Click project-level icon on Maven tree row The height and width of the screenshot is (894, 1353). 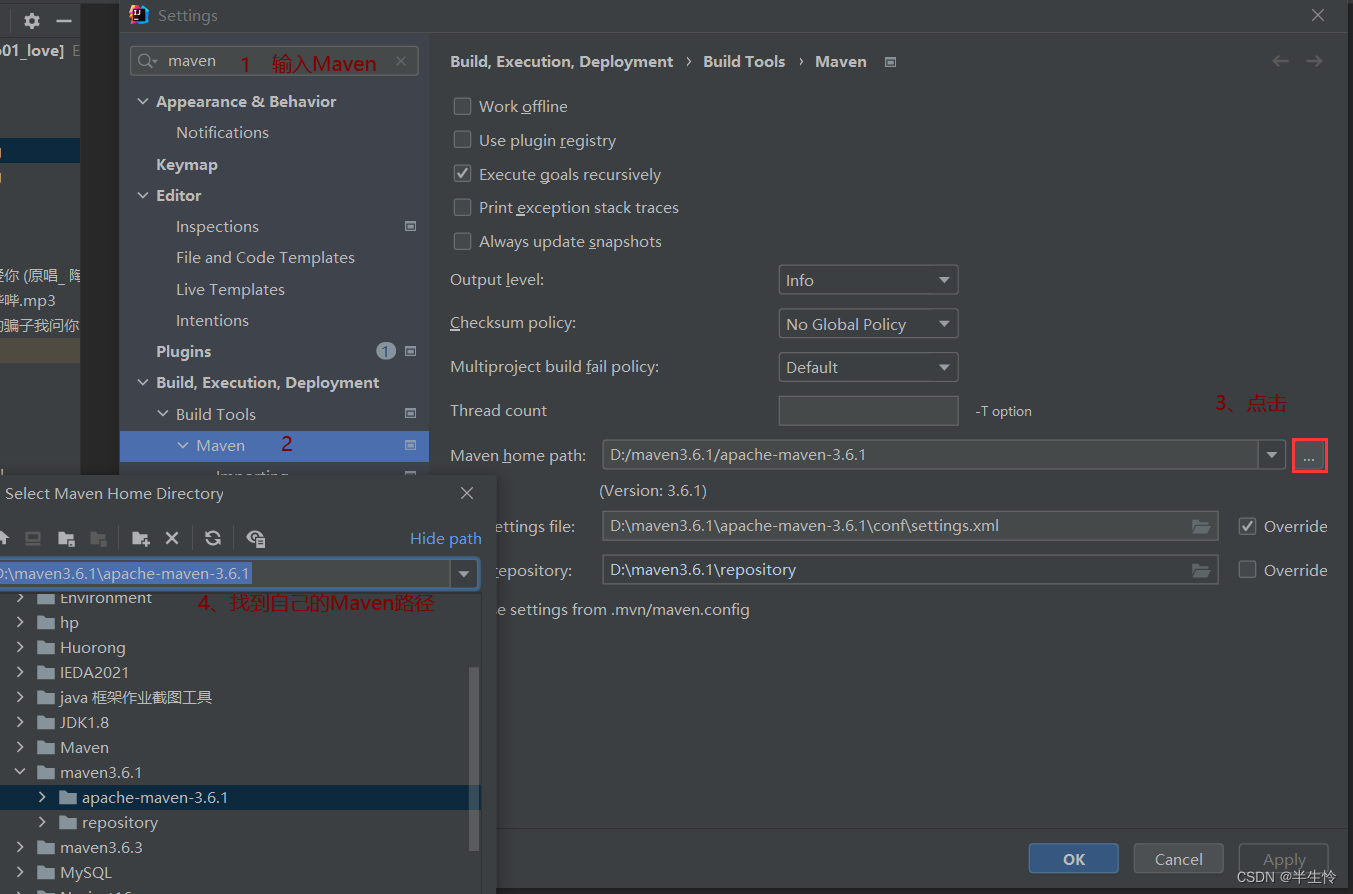[410, 445]
